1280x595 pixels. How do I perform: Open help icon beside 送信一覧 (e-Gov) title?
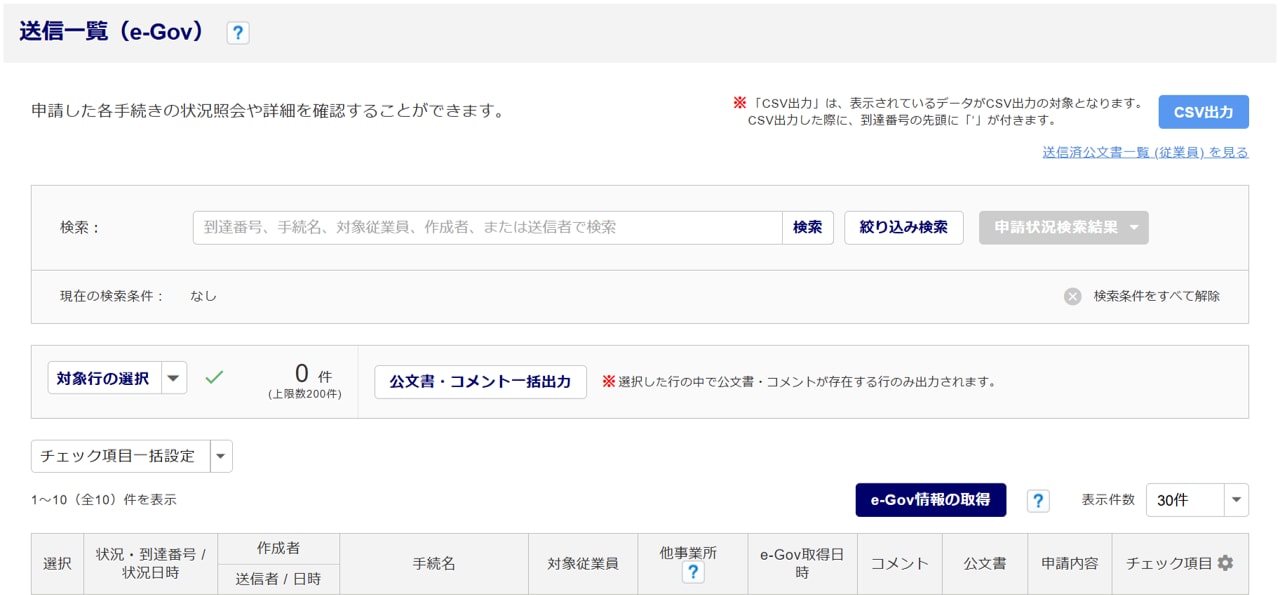pos(237,33)
